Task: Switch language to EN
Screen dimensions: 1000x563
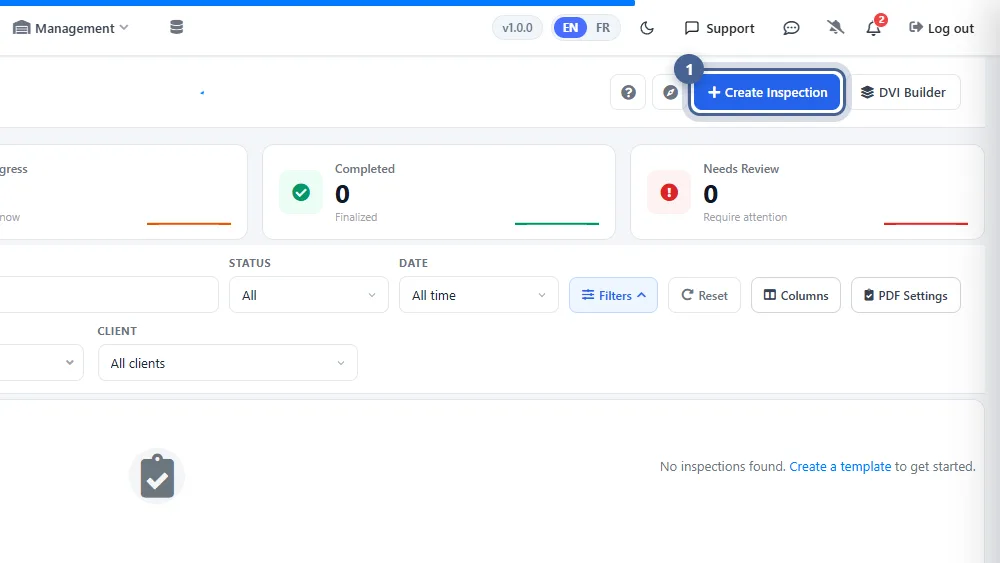Action: pyautogui.click(x=570, y=28)
